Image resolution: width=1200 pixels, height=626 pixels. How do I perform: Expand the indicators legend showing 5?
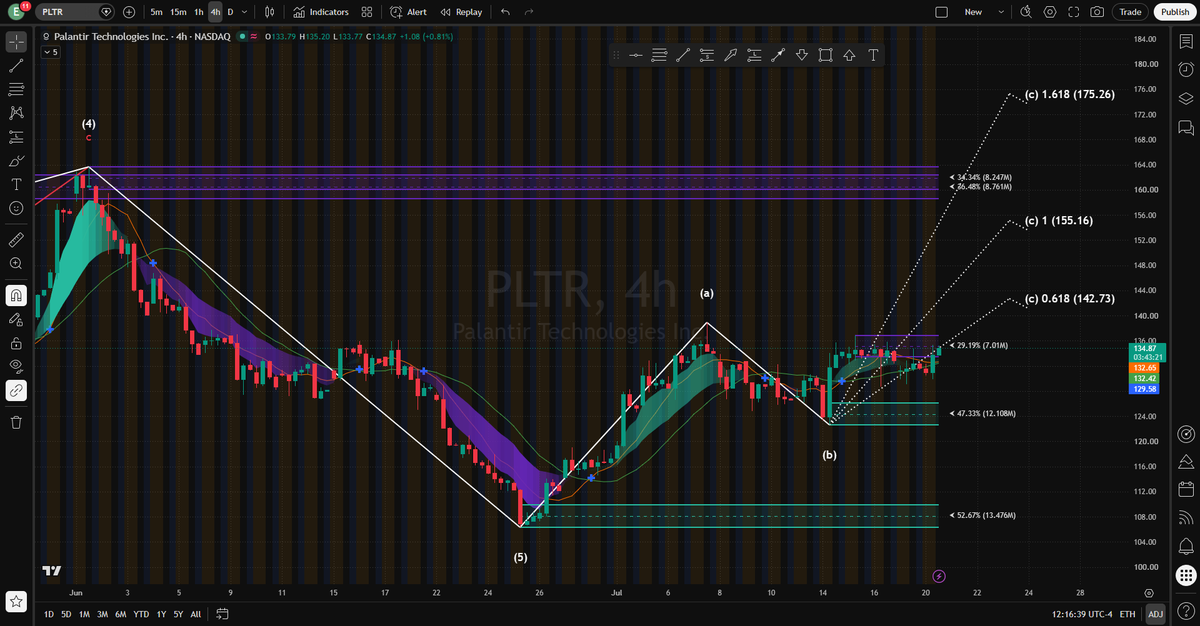50,52
